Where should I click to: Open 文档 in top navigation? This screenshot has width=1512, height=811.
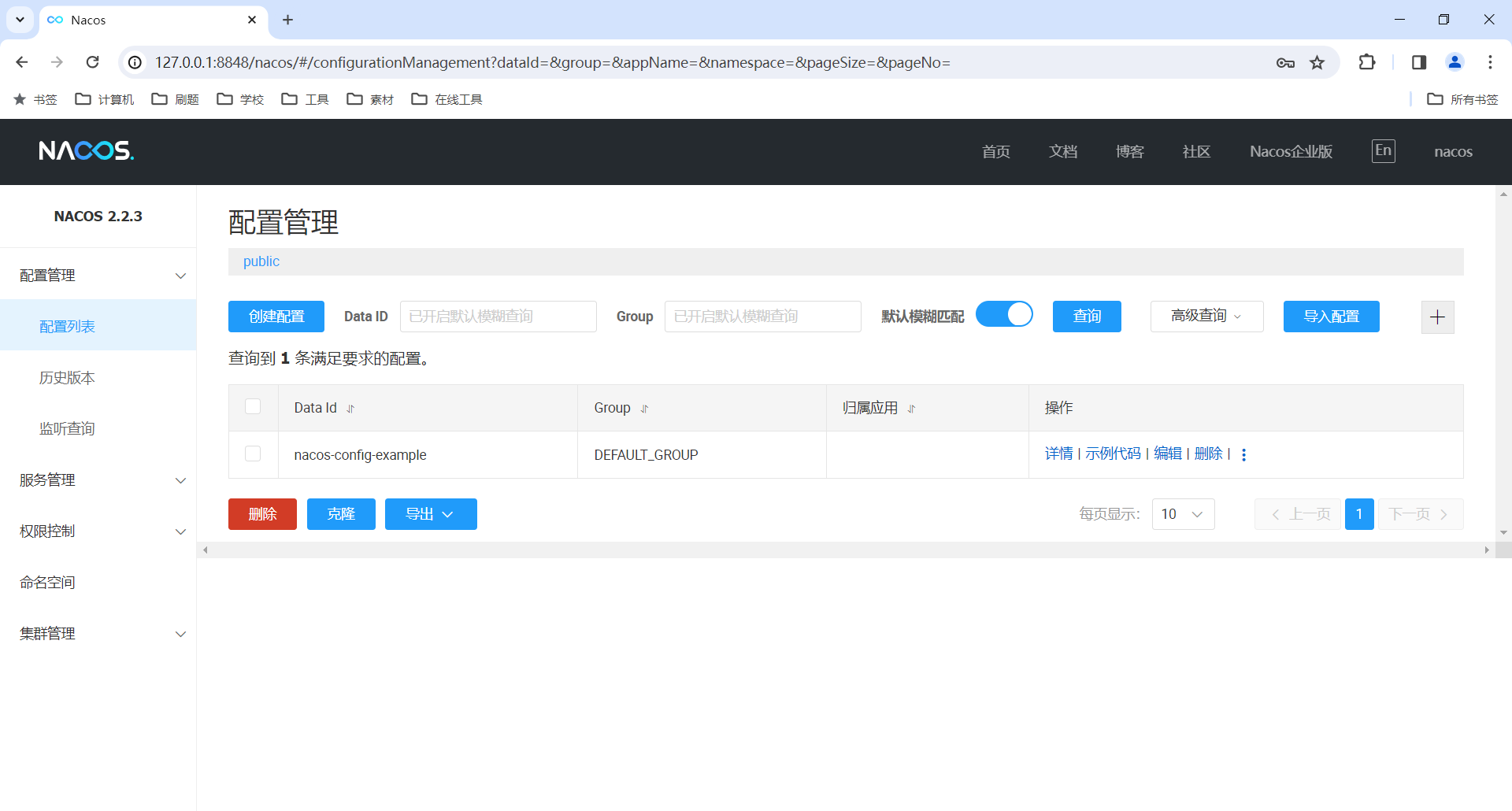(1062, 151)
